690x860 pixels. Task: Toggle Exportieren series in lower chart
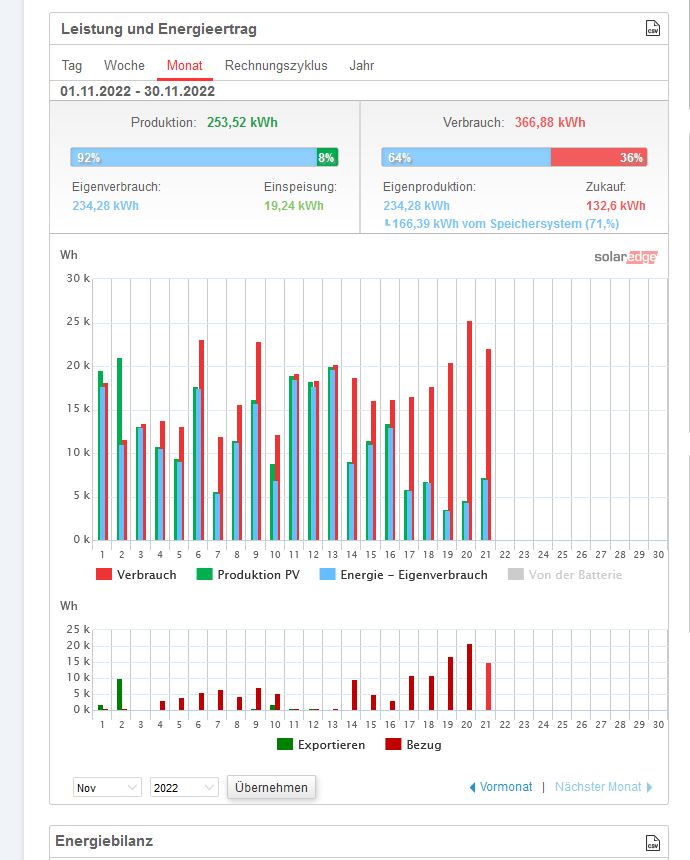pos(321,744)
